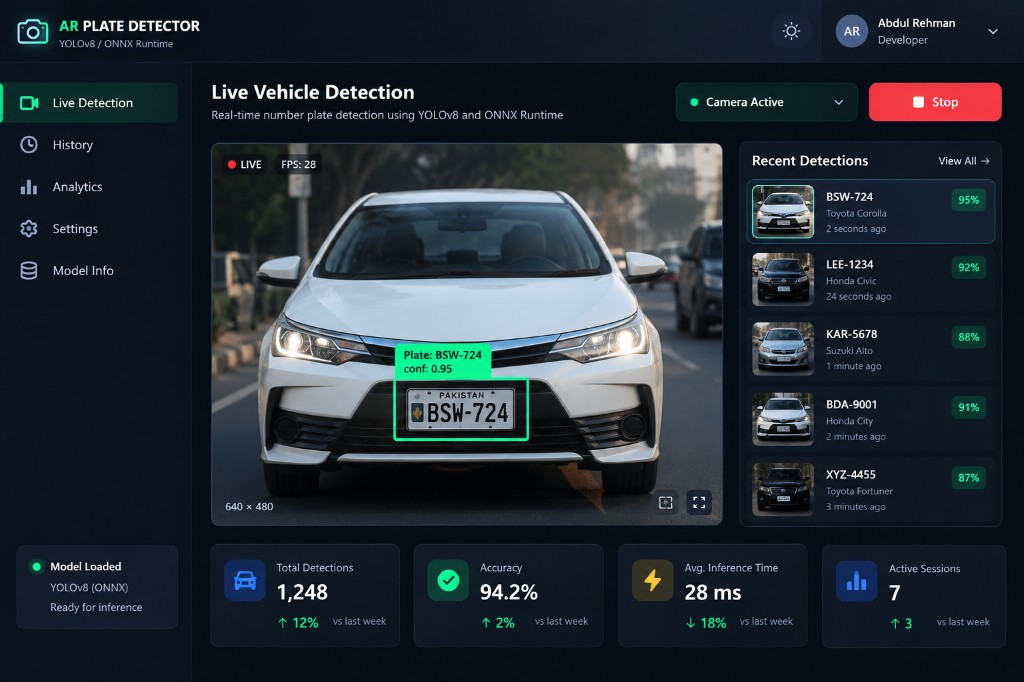Click the Analytics bar chart icon

(x=29, y=187)
